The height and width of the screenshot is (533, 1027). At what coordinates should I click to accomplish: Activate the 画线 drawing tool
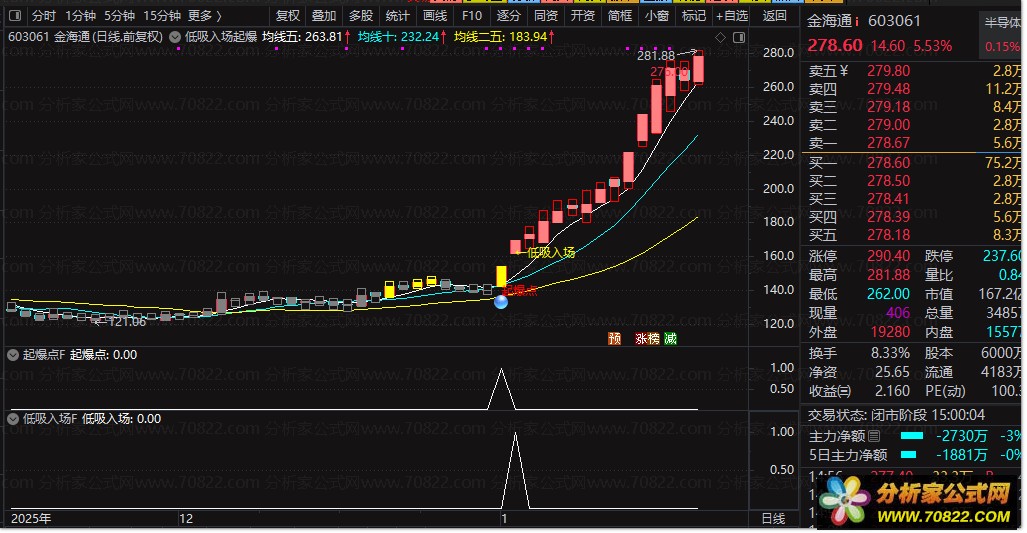tap(434, 15)
